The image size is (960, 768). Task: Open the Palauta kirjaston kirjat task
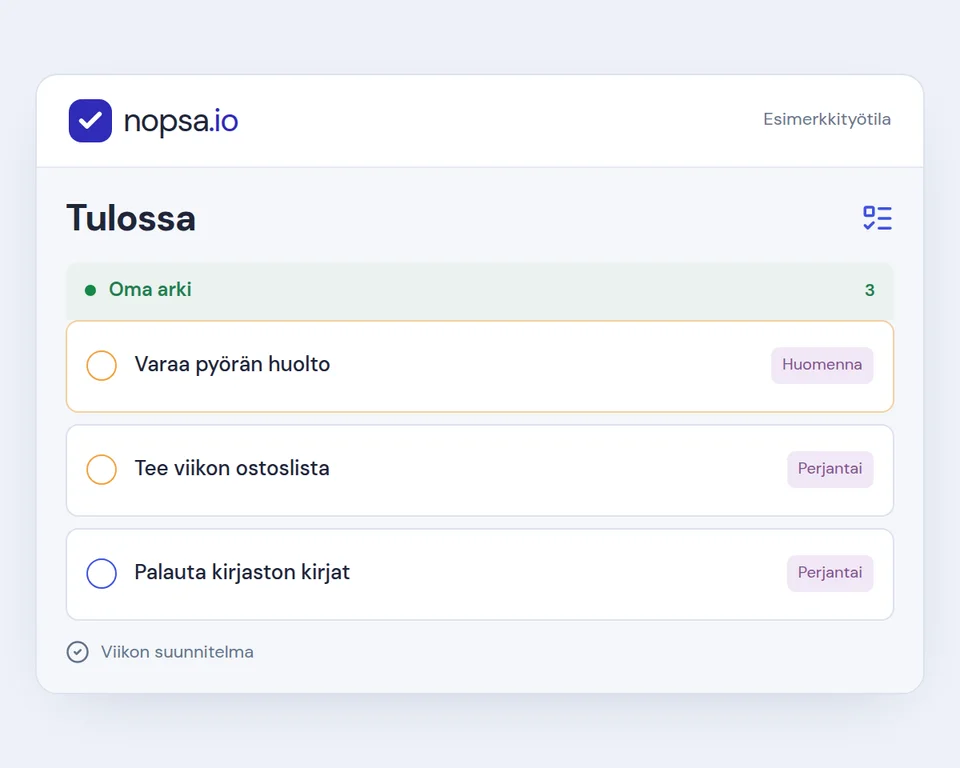click(480, 574)
